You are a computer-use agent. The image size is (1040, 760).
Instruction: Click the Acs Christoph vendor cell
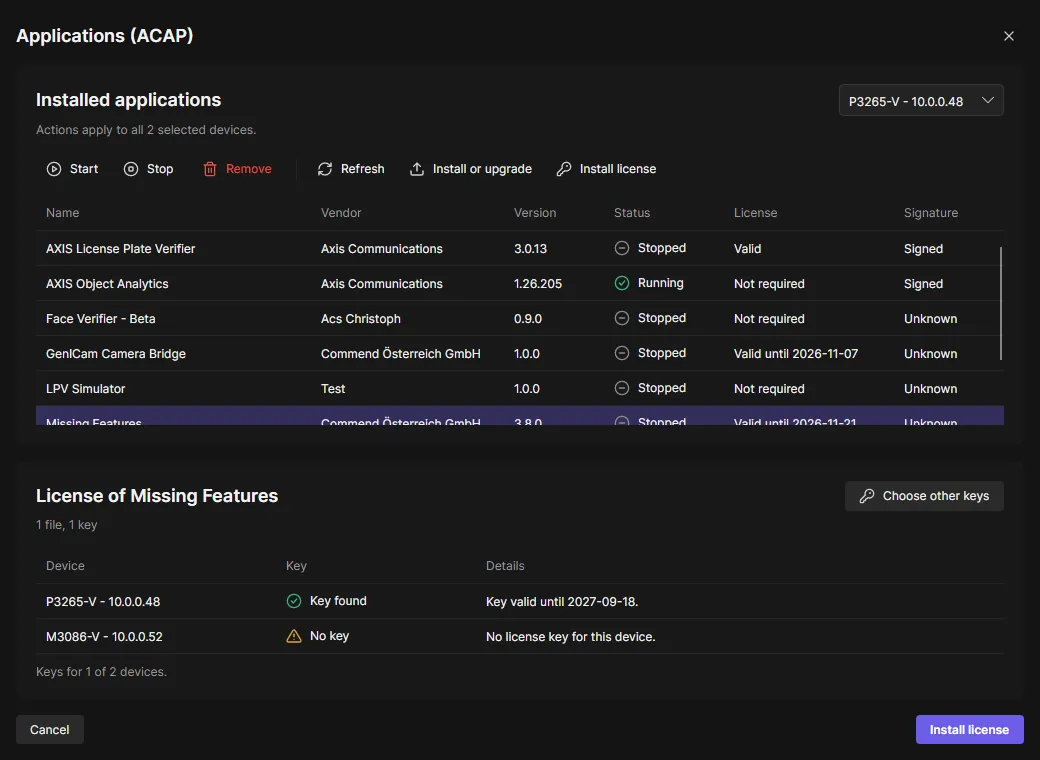point(361,319)
